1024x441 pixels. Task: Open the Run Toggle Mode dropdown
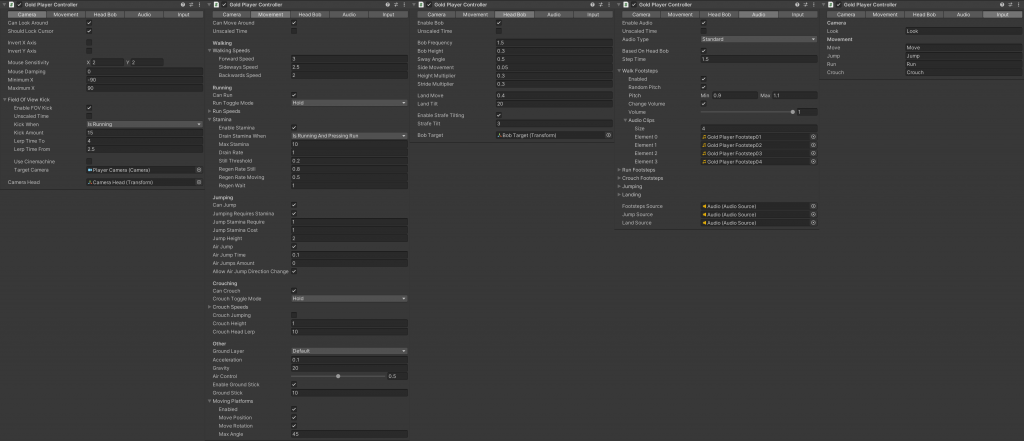pos(349,103)
